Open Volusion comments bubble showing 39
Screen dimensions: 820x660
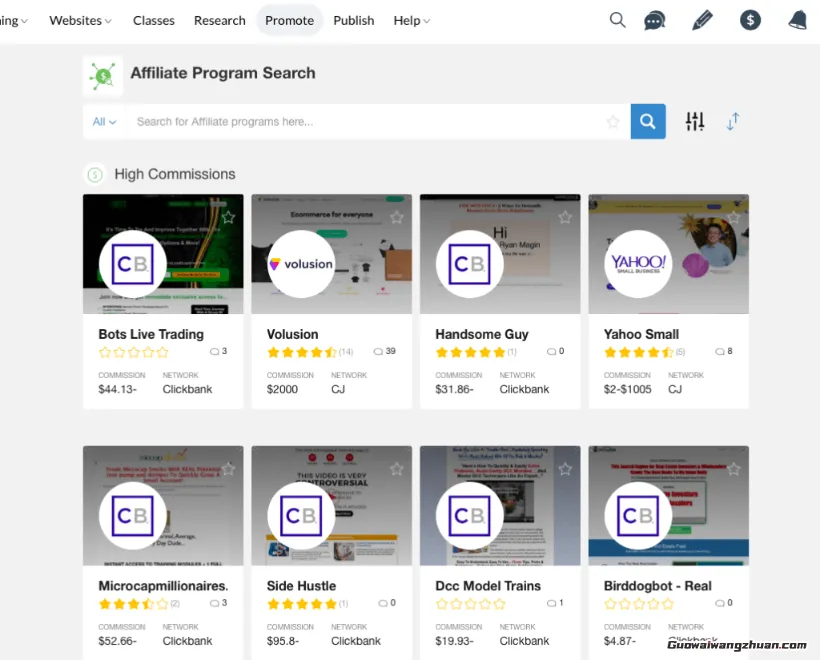tap(384, 351)
